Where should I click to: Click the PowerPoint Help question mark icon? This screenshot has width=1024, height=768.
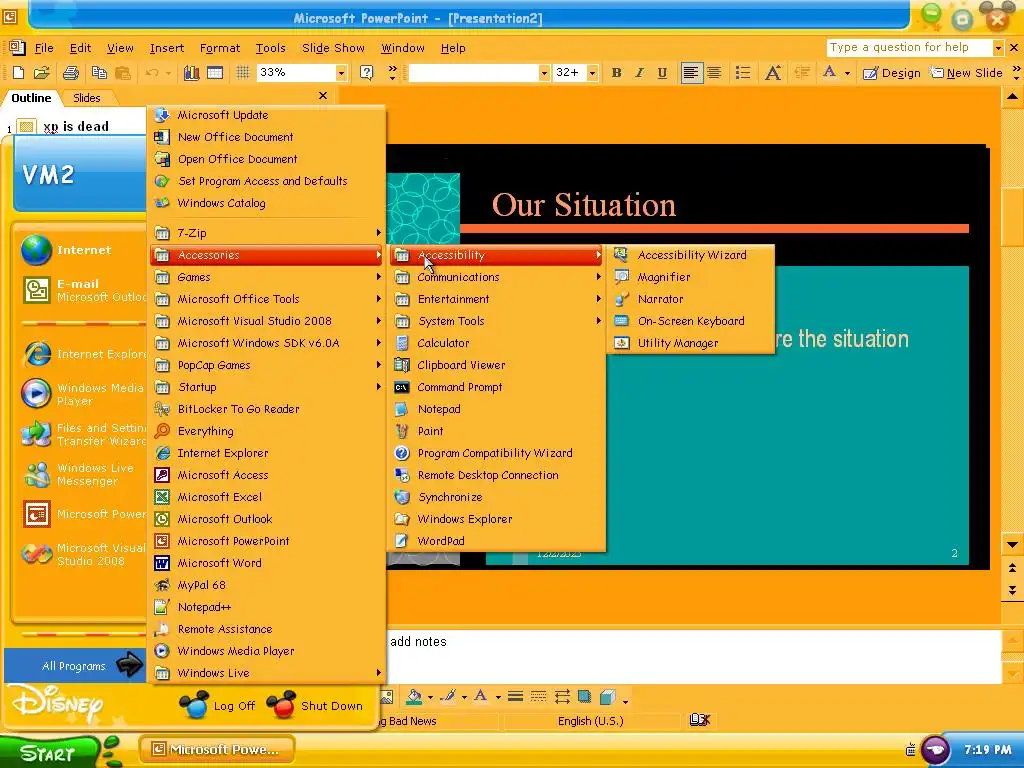pos(366,73)
